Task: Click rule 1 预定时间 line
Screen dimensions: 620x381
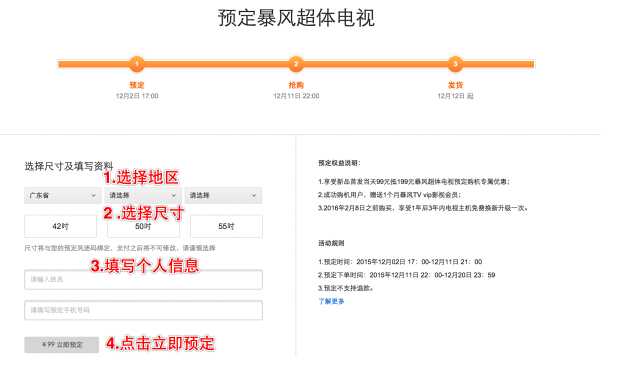Action: (400, 262)
